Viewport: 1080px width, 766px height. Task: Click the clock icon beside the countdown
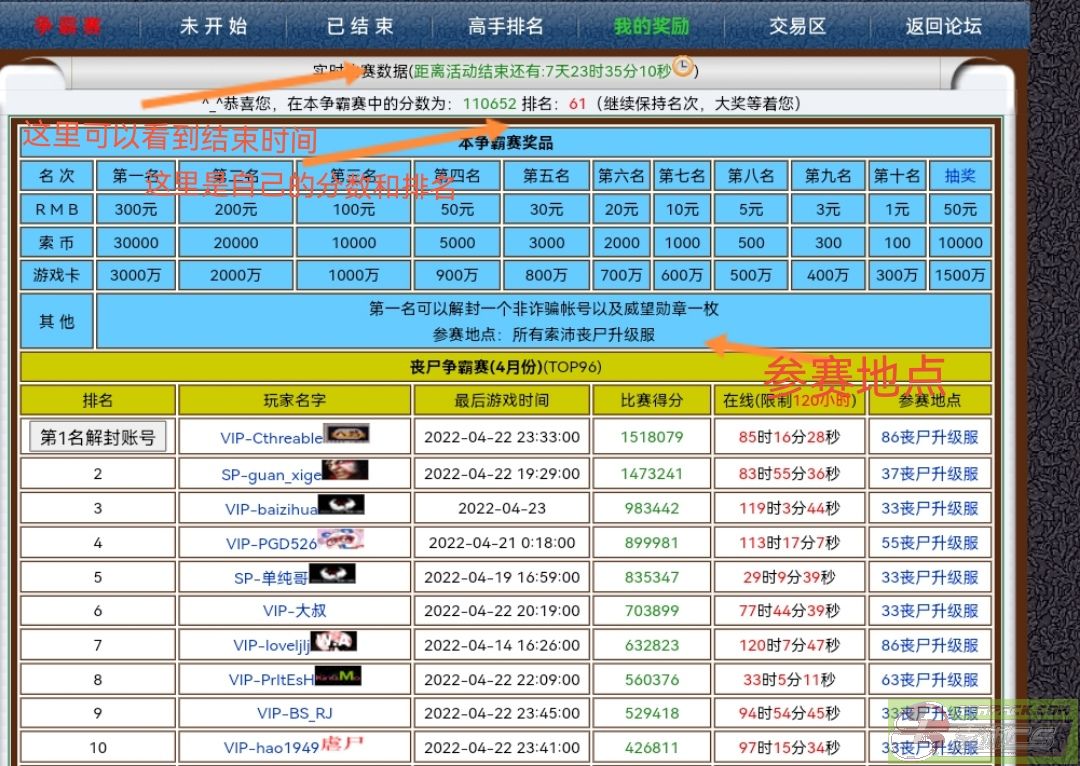pos(683,67)
